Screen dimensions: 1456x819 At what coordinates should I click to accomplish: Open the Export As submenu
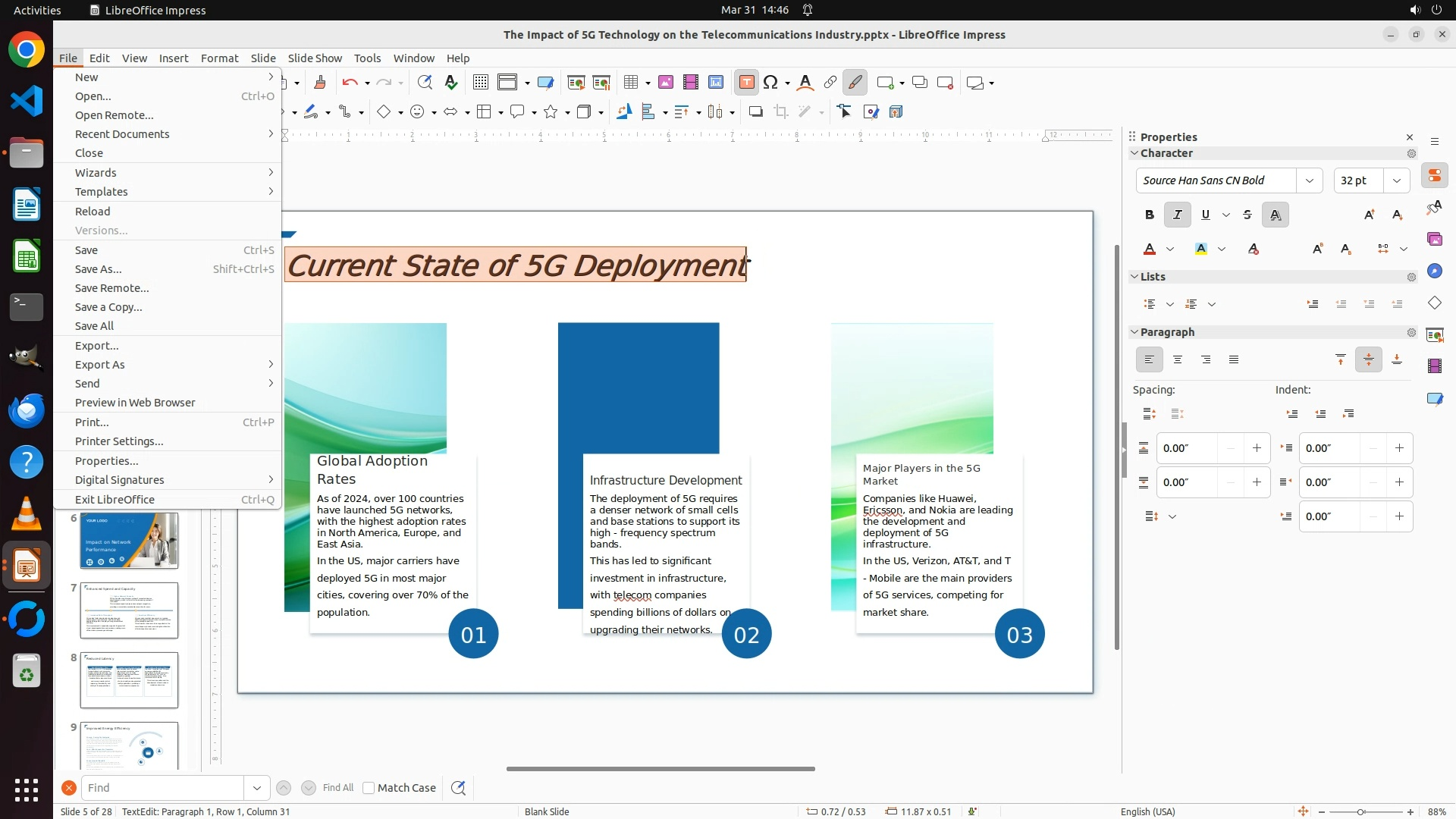tap(99, 365)
